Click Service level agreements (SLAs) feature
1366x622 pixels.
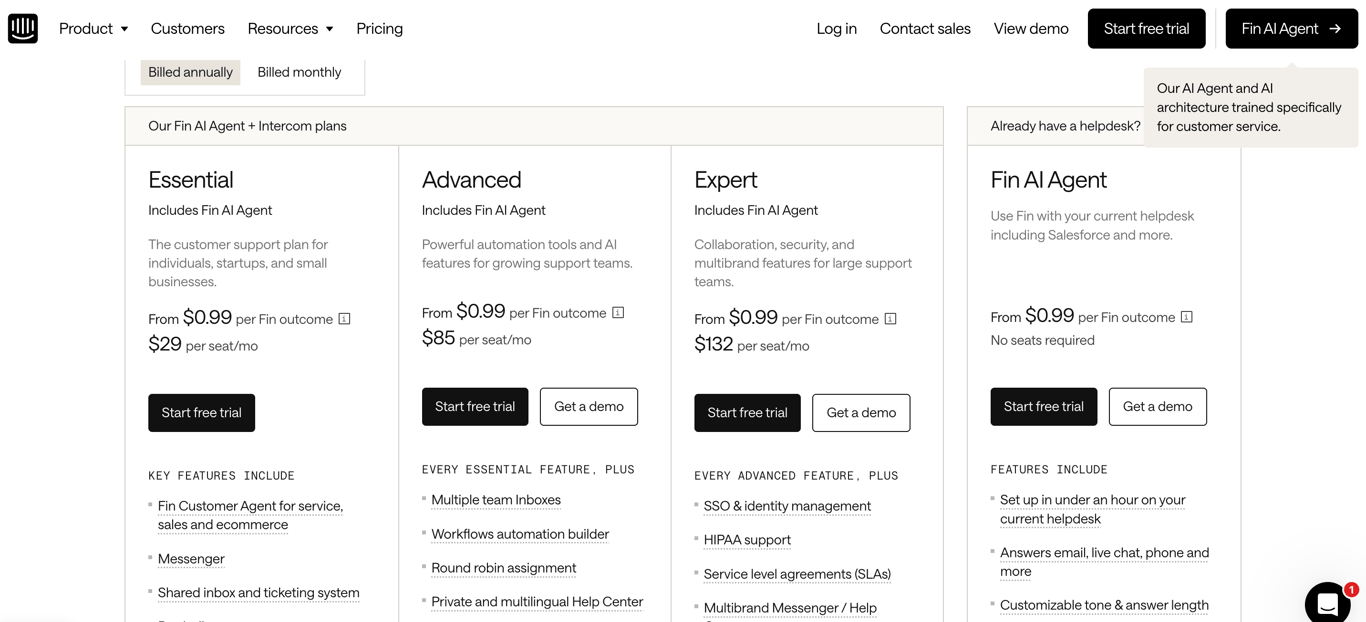click(797, 574)
